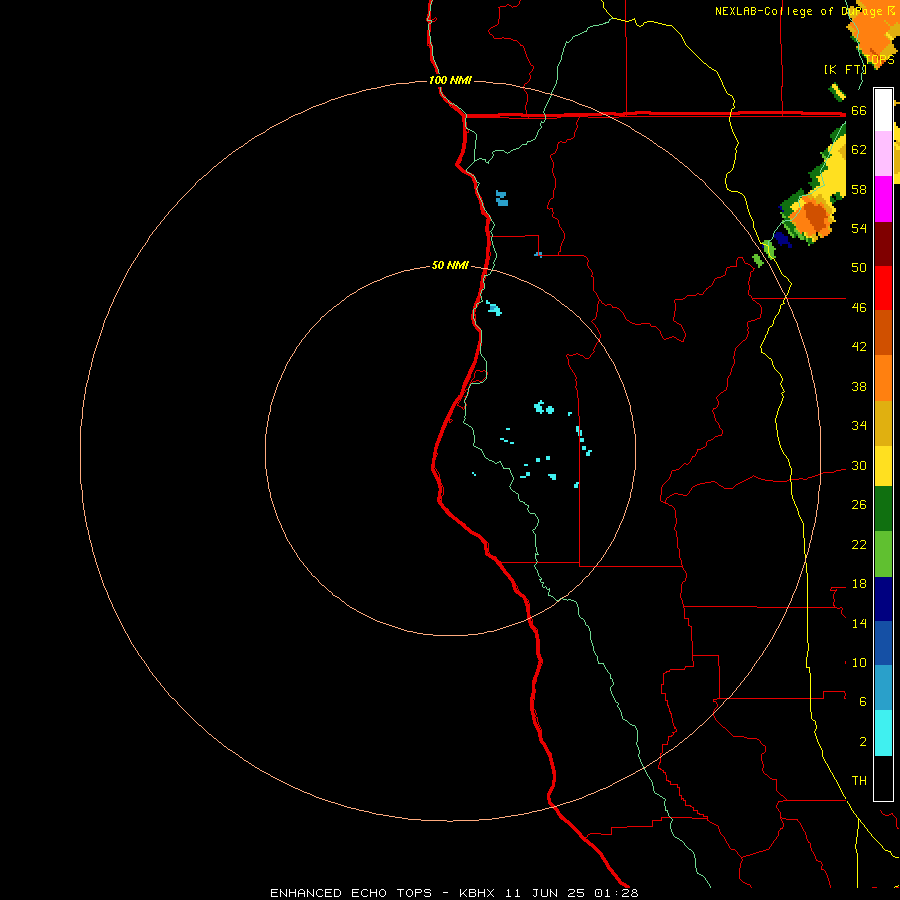Click the yellow legend color band
The image size is (900, 900).
[883, 466]
